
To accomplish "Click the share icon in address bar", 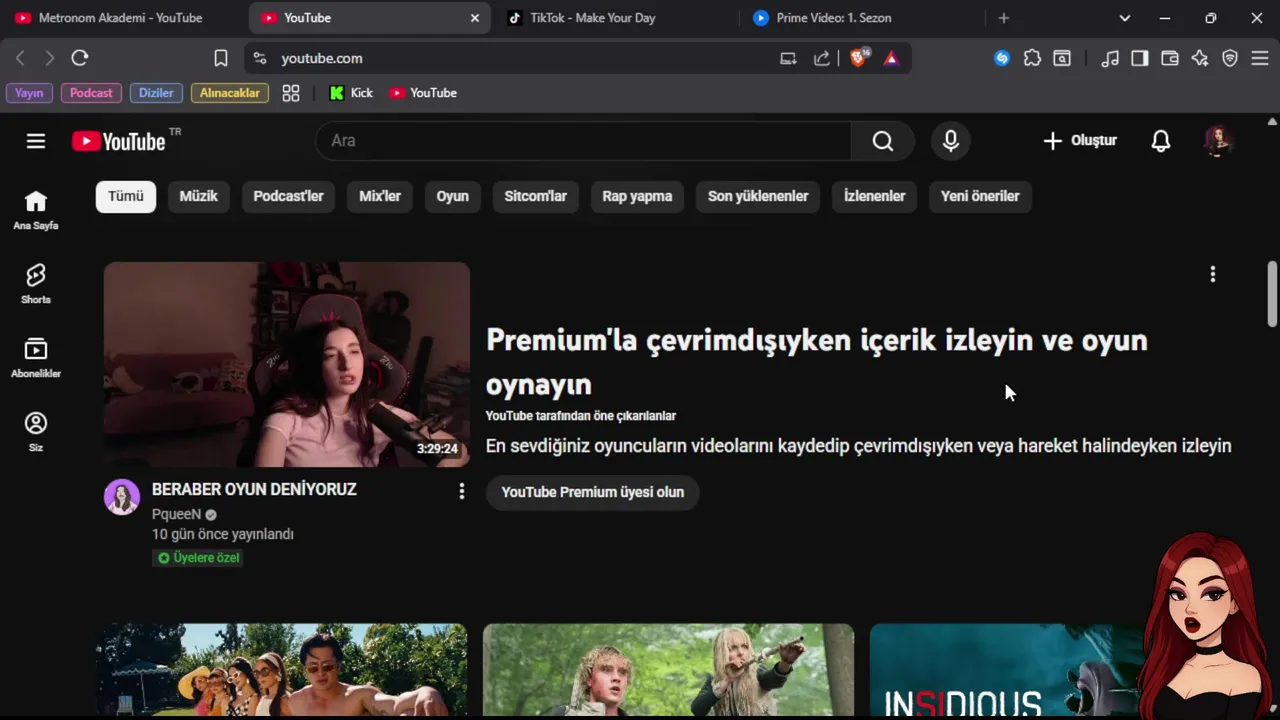I will pos(821,58).
